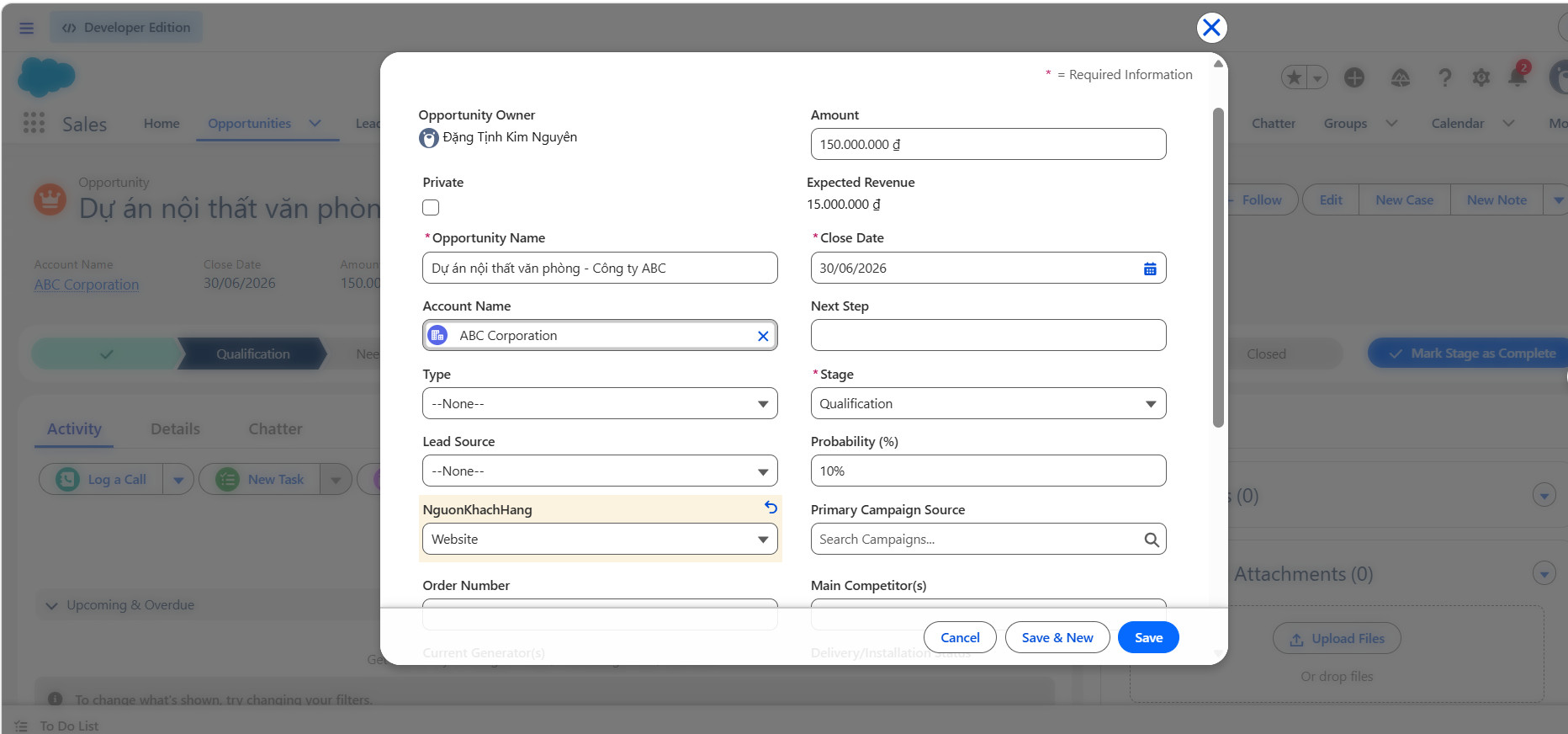Click the ABC Corporation account icon

(x=437, y=335)
